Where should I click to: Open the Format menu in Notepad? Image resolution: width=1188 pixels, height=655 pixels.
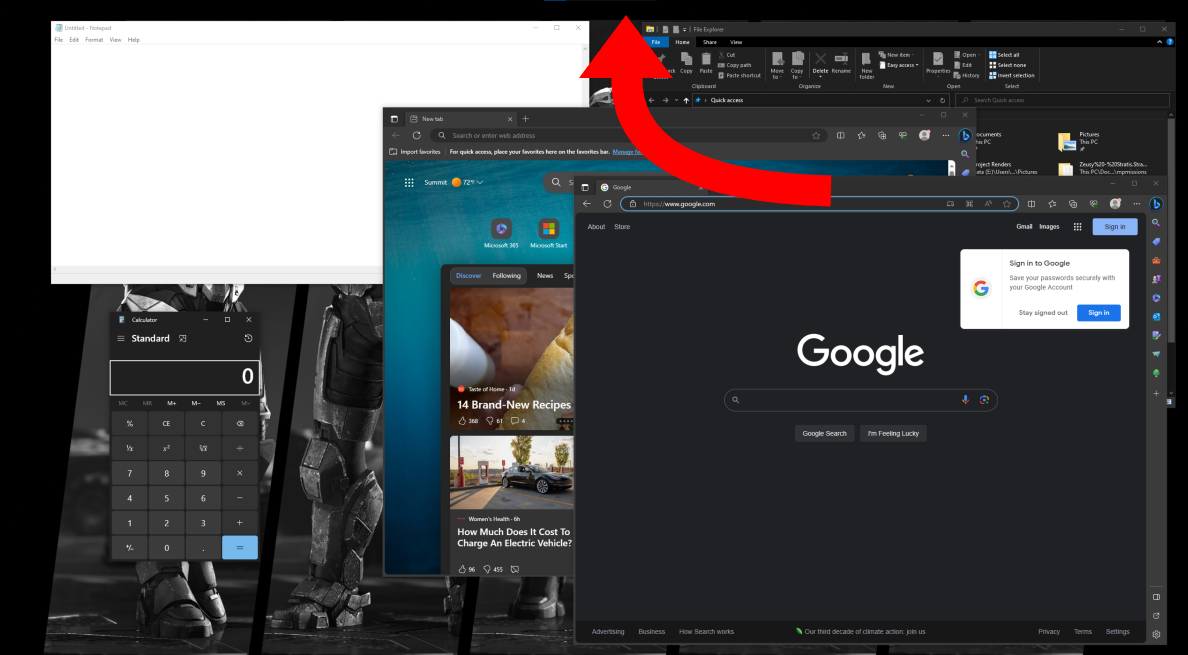(94, 40)
